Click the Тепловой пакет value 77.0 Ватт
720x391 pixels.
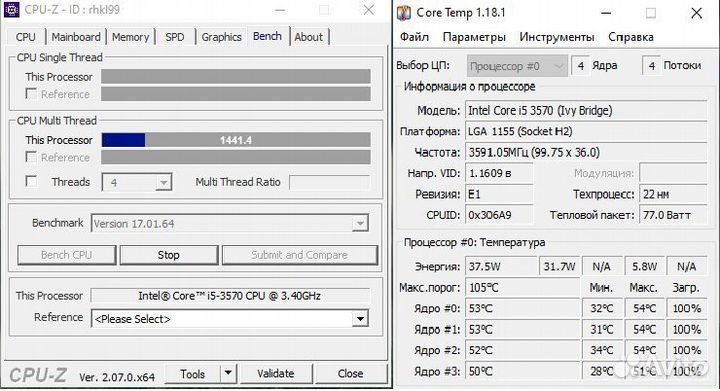[x=673, y=215]
